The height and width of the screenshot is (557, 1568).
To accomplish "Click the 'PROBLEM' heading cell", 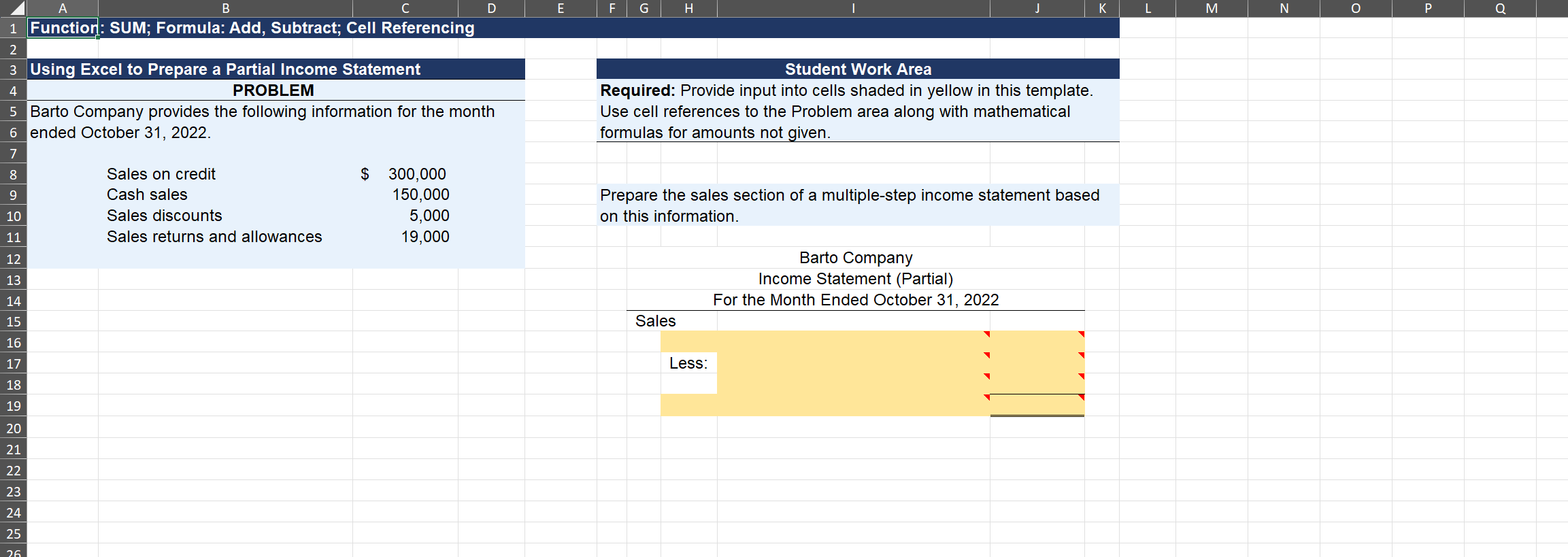I will [x=273, y=90].
